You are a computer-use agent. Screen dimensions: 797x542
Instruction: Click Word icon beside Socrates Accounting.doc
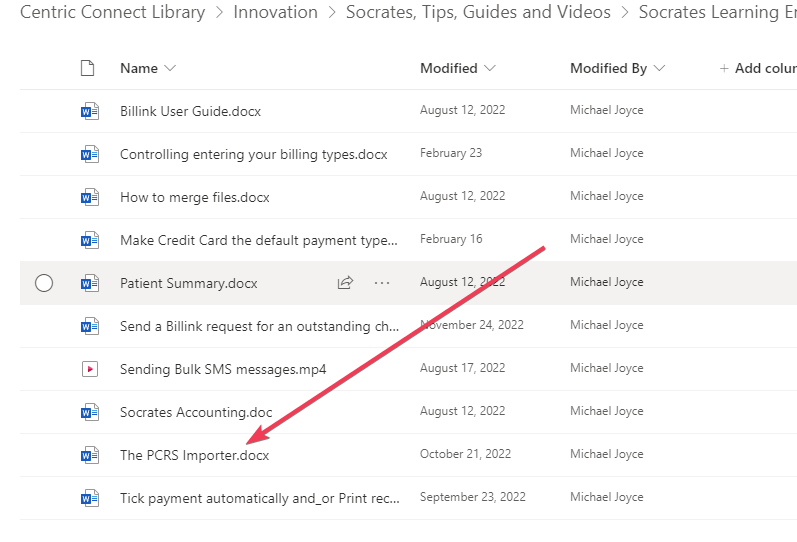(90, 412)
